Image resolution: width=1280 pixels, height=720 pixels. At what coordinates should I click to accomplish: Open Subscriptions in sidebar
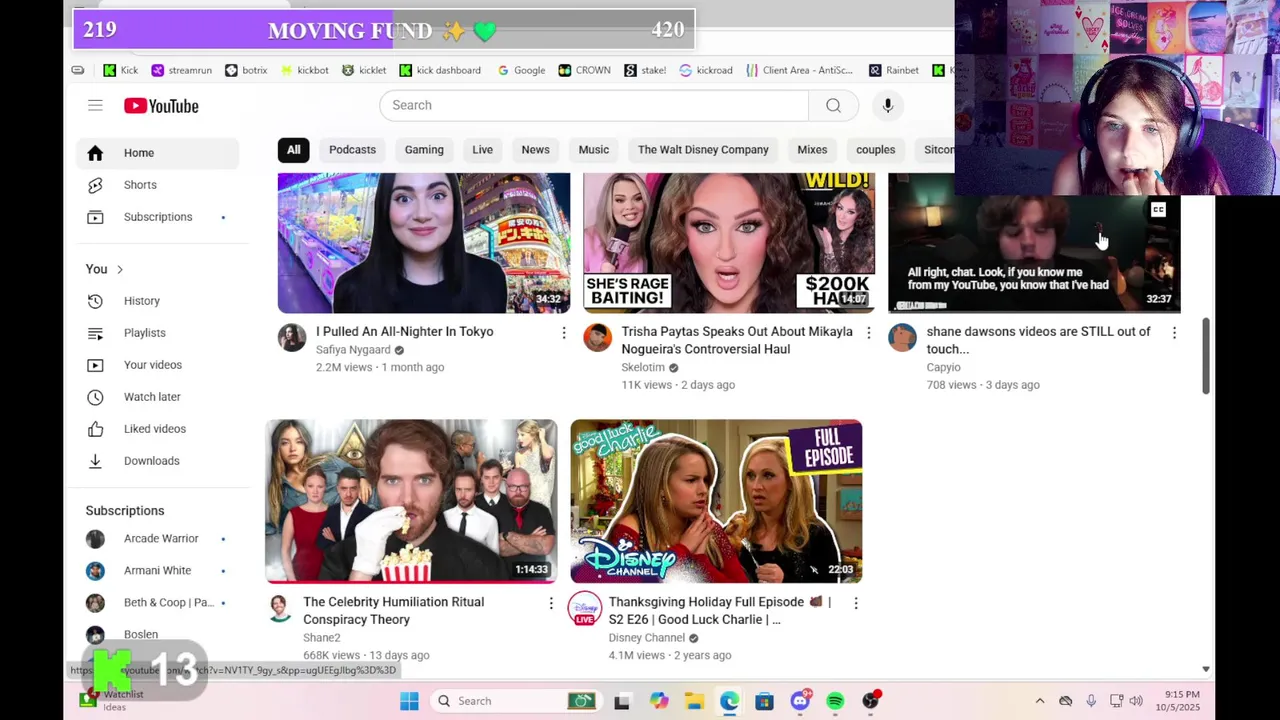pyautogui.click(x=157, y=217)
